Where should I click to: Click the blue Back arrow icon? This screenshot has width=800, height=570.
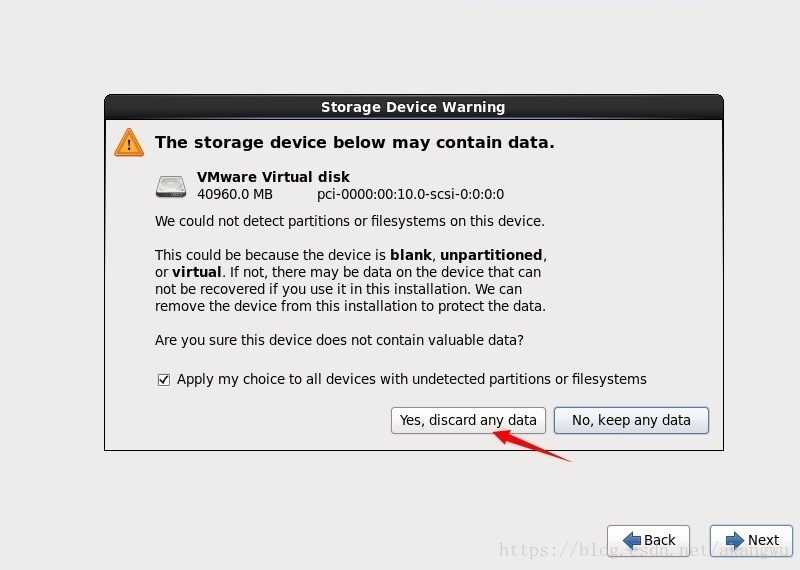632,540
